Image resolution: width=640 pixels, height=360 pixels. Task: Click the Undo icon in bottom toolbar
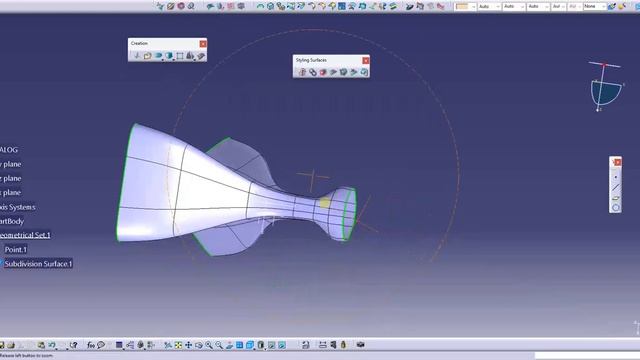(52, 345)
